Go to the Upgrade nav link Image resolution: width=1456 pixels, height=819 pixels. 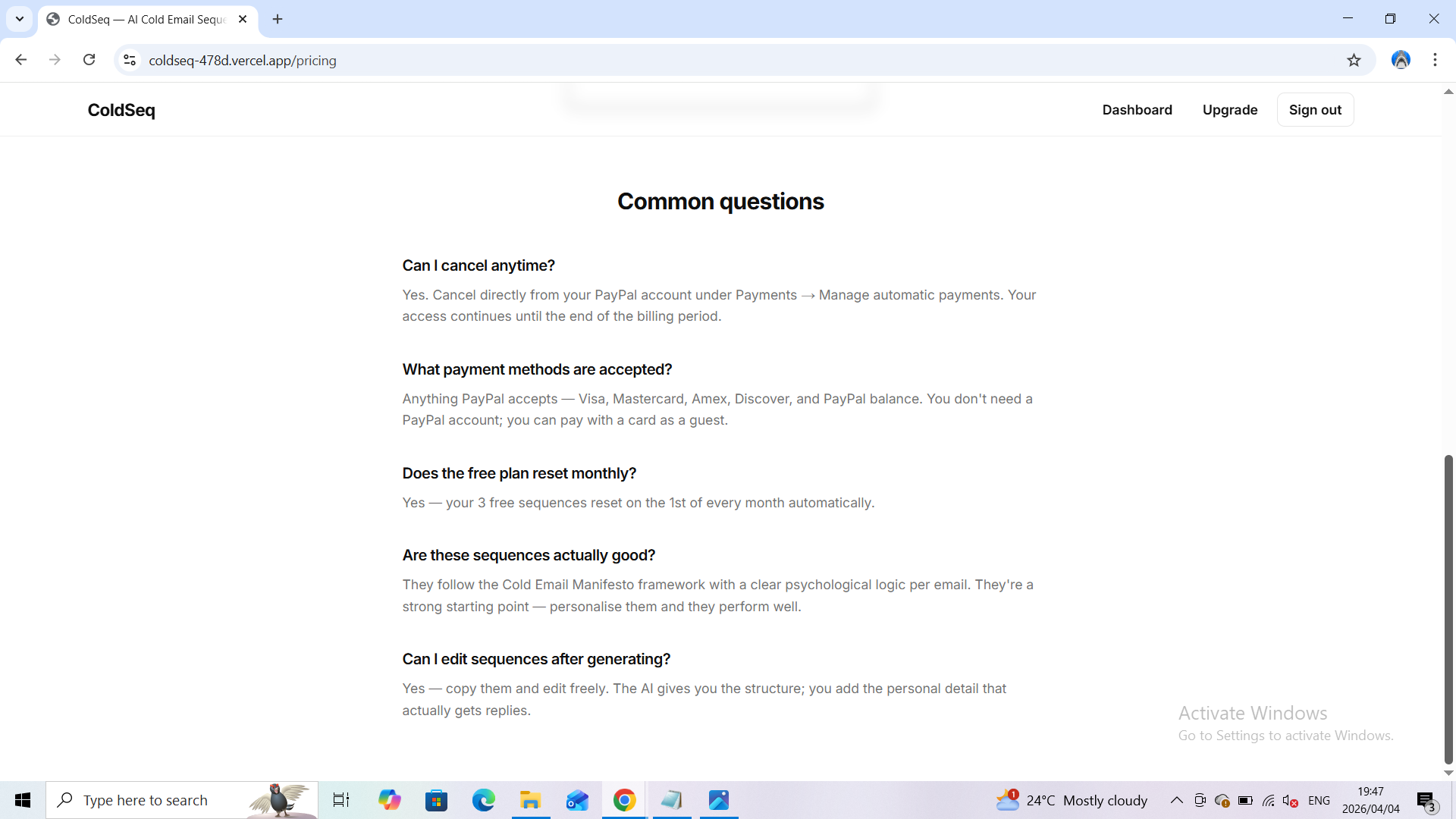1229,110
